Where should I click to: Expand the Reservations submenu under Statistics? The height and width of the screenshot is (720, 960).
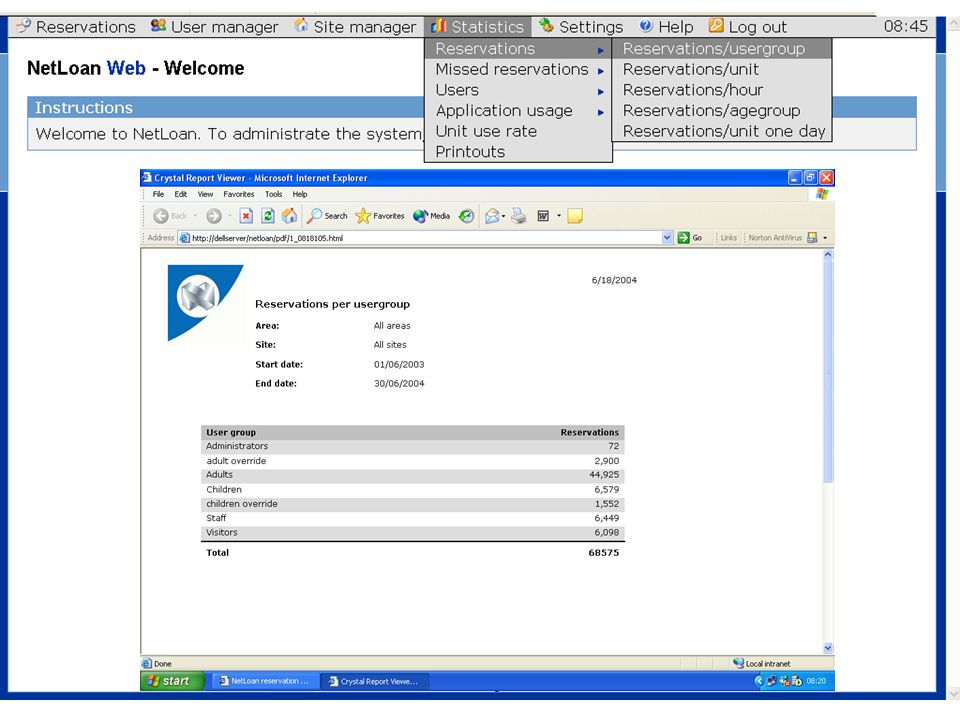coord(518,48)
